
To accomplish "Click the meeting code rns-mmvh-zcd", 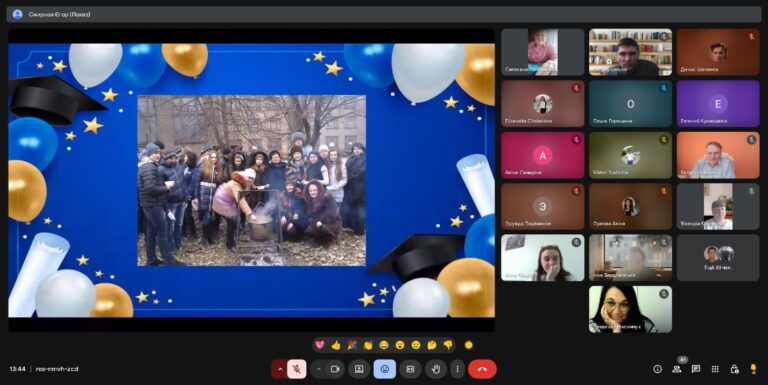I will [x=57, y=369].
